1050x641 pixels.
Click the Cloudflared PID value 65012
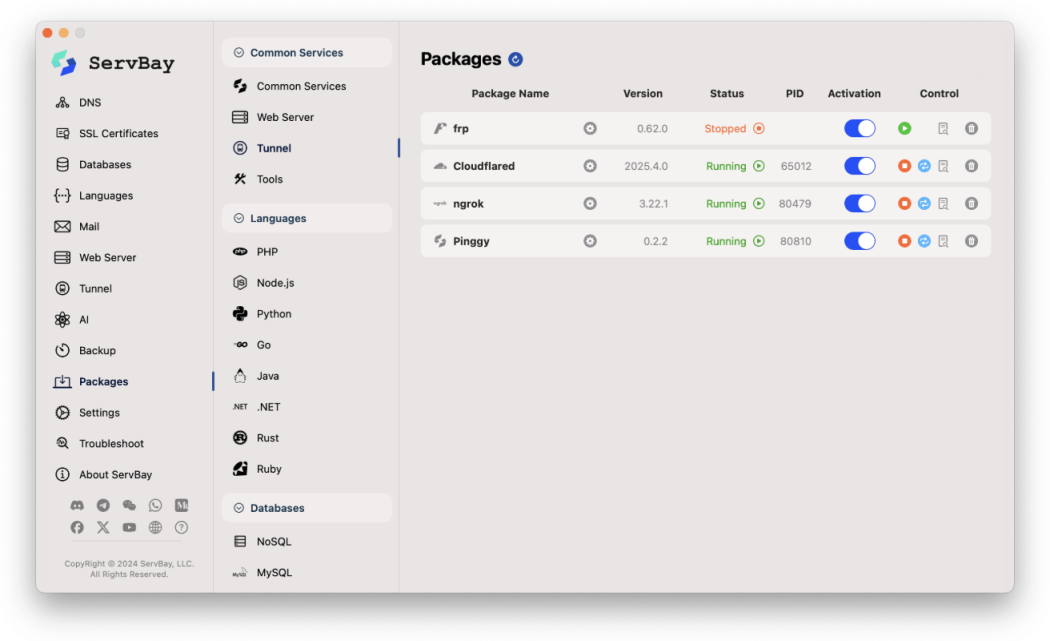(796, 166)
